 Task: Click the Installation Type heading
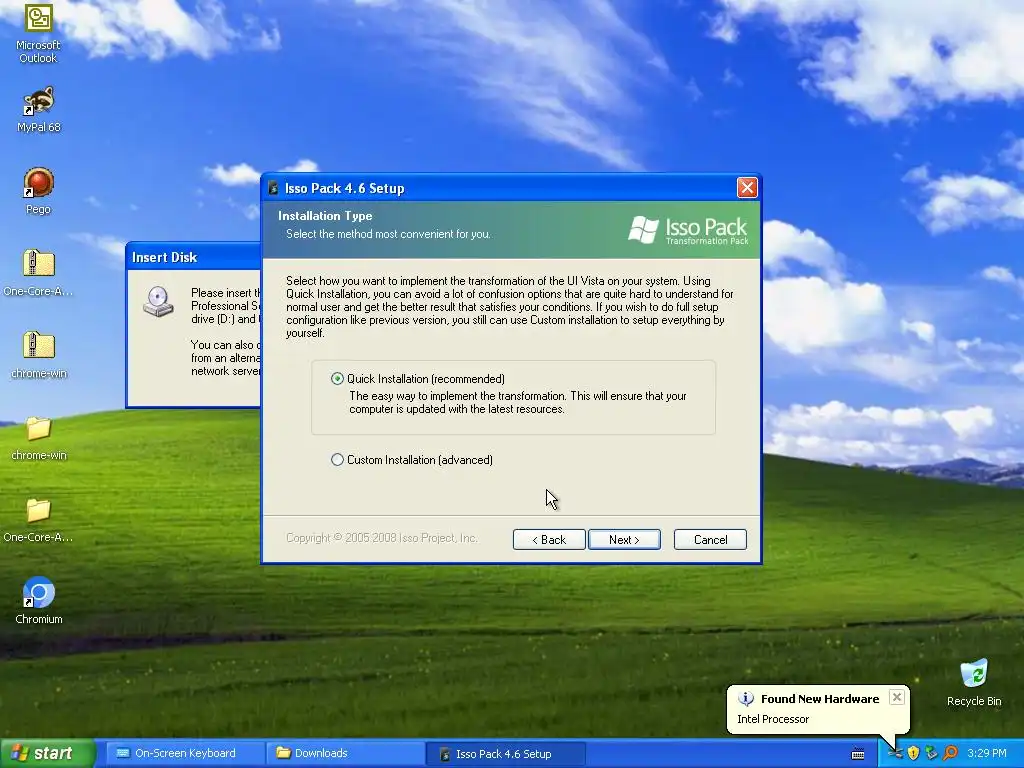pos(325,216)
